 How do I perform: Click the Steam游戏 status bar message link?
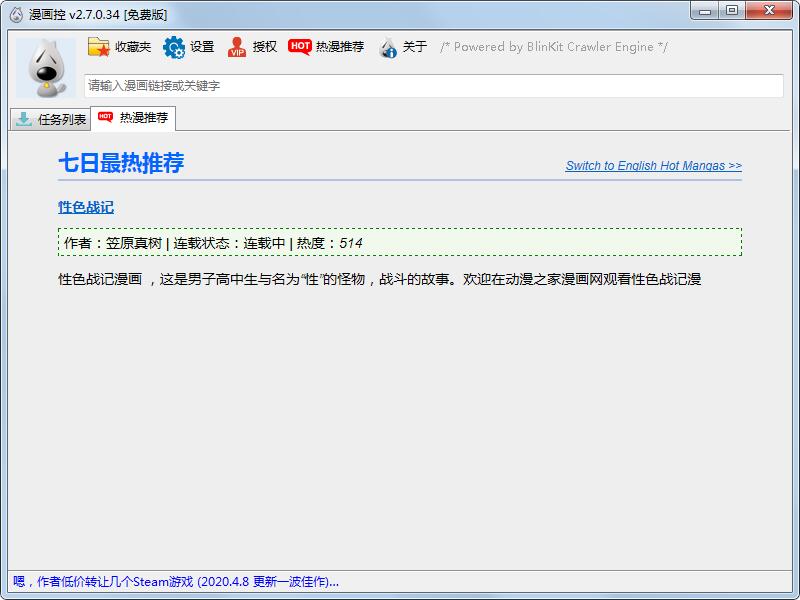tap(176, 581)
